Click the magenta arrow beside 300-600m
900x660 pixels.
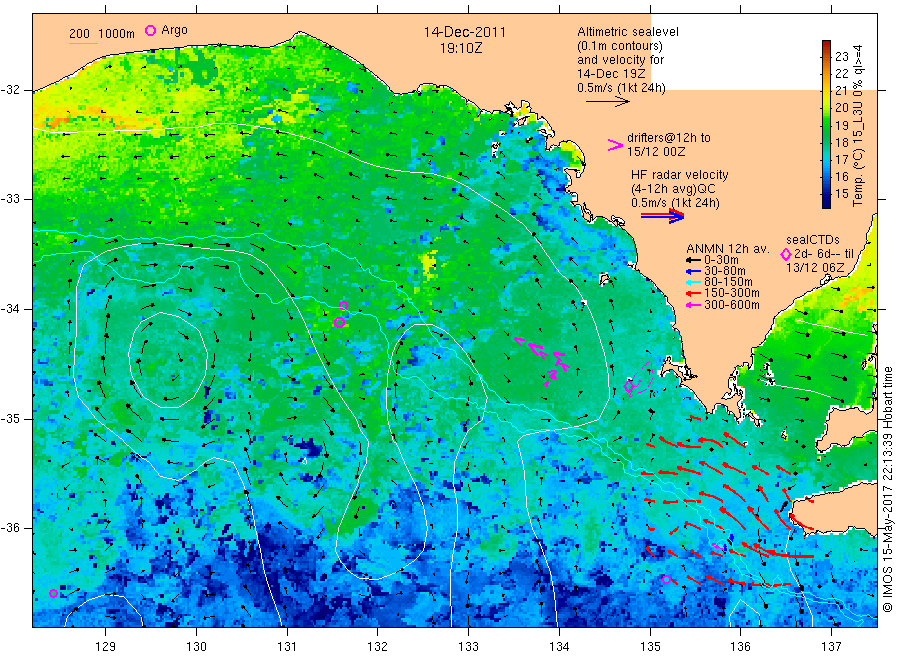[x=693, y=305]
